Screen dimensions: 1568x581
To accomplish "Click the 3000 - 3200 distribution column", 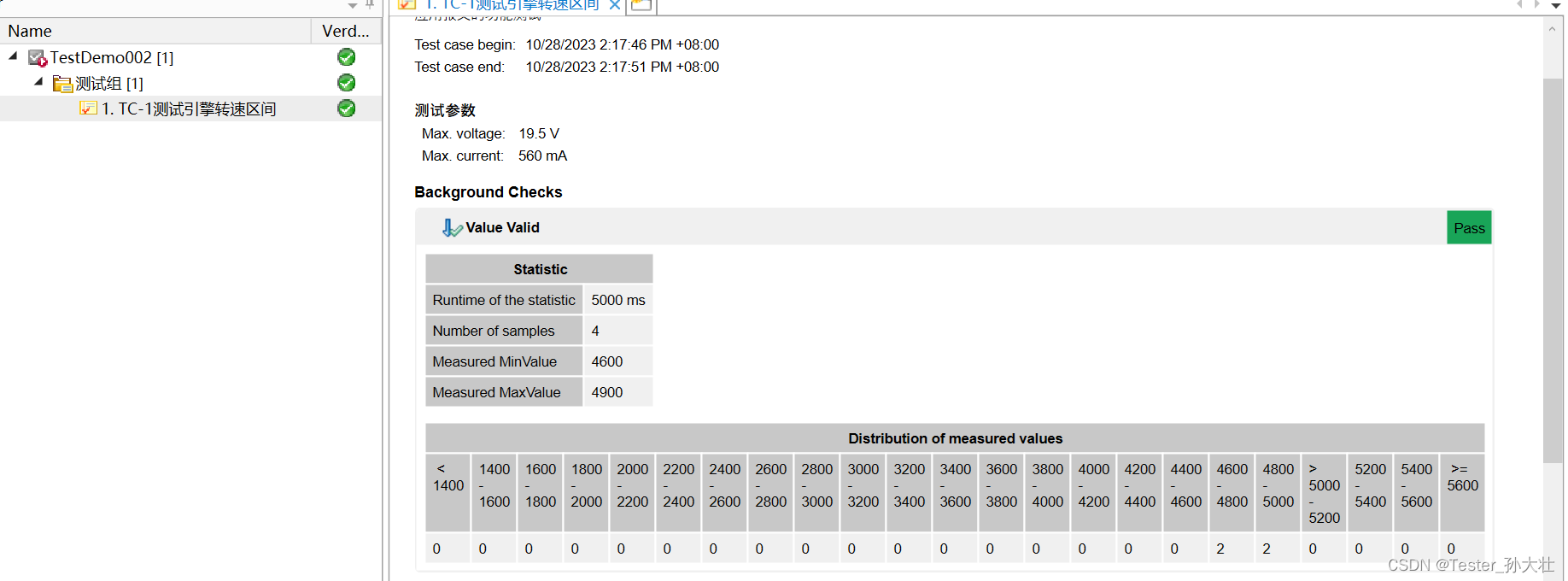I will (863, 493).
